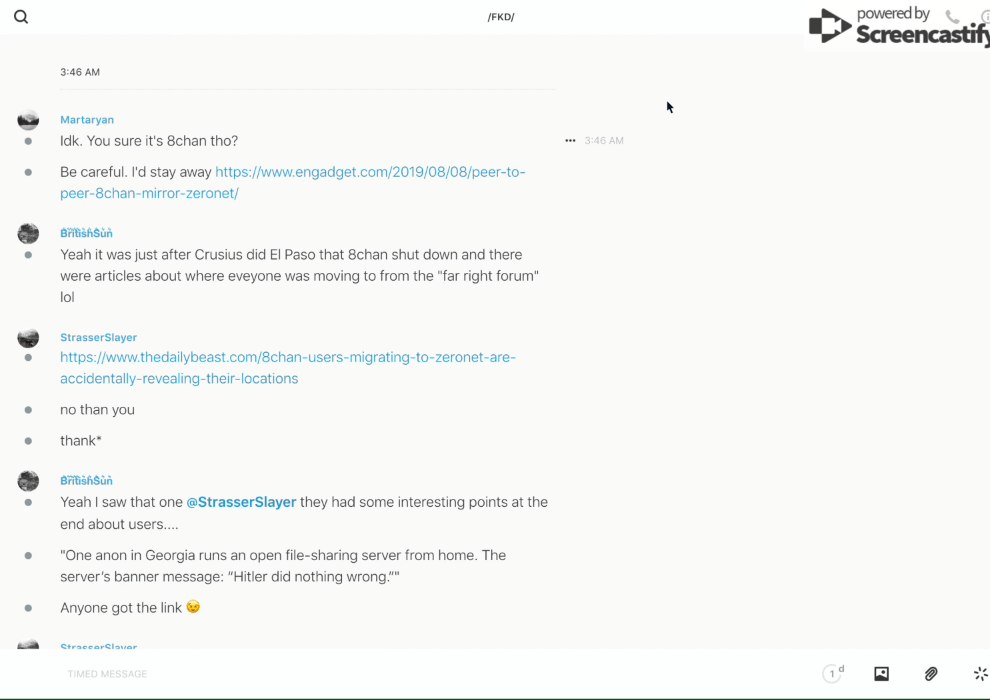Click the @StrasserSlayer mention
The width and height of the screenshot is (990, 700).
click(241, 502)
